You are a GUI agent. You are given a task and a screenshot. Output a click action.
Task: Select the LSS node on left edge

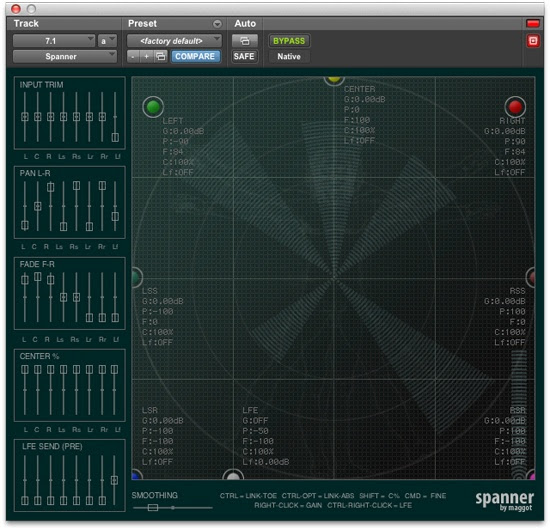tap(137, 277)
